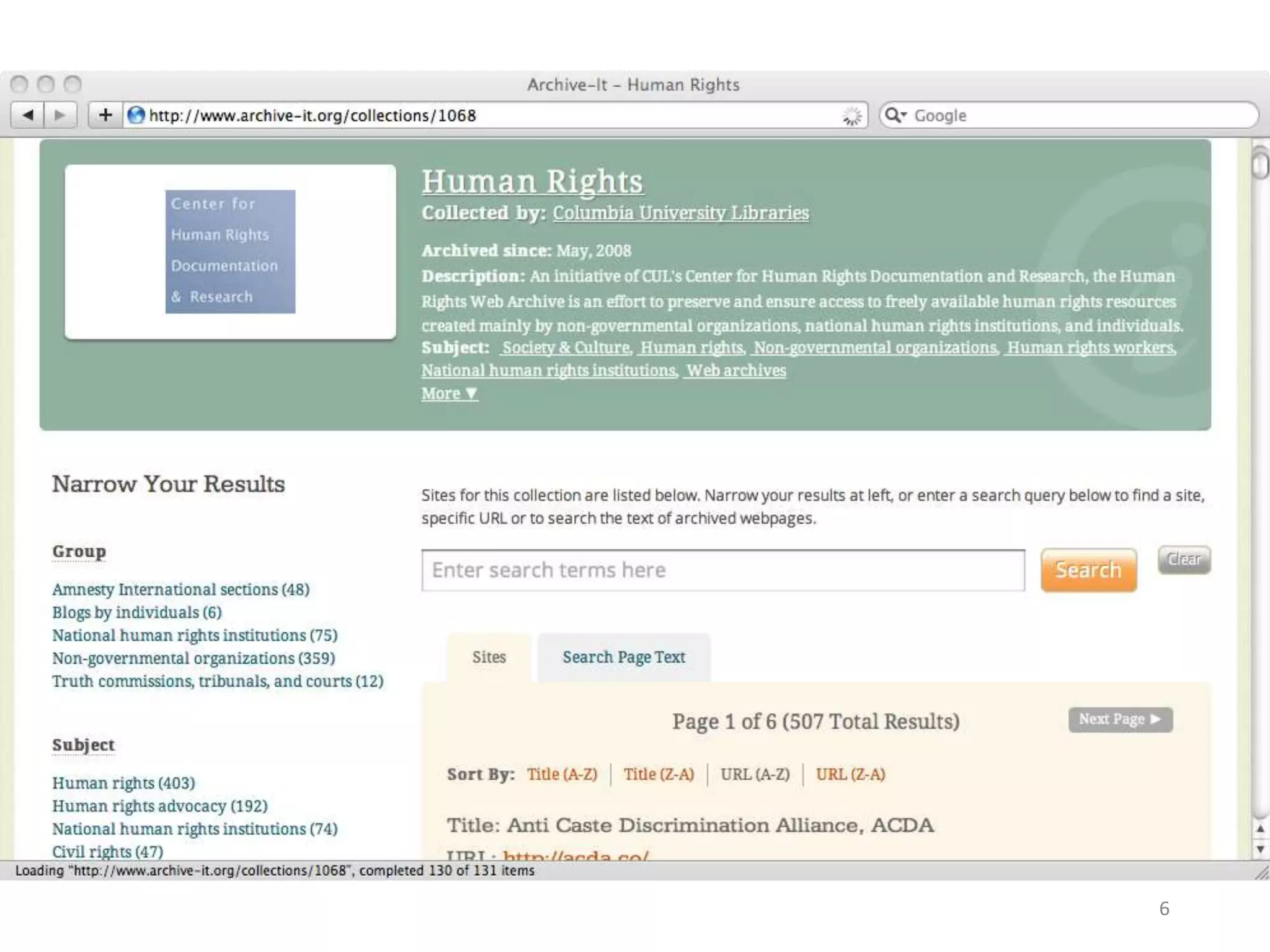1270x952 pixels.
Task: Click the browser forward arrow button
Action: [x=60, y=115]
